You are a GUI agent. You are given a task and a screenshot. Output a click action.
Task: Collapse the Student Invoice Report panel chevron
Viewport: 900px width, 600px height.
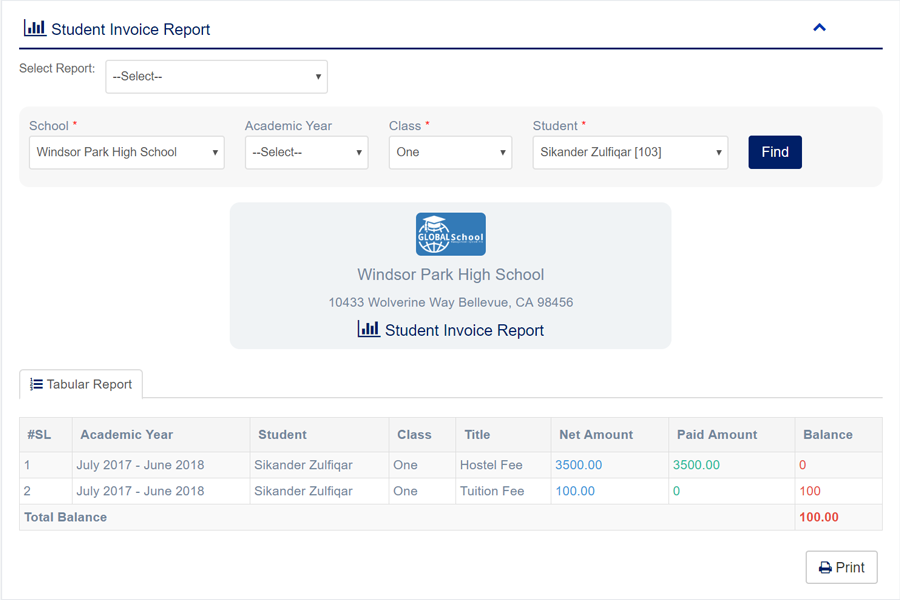point(819,28)
